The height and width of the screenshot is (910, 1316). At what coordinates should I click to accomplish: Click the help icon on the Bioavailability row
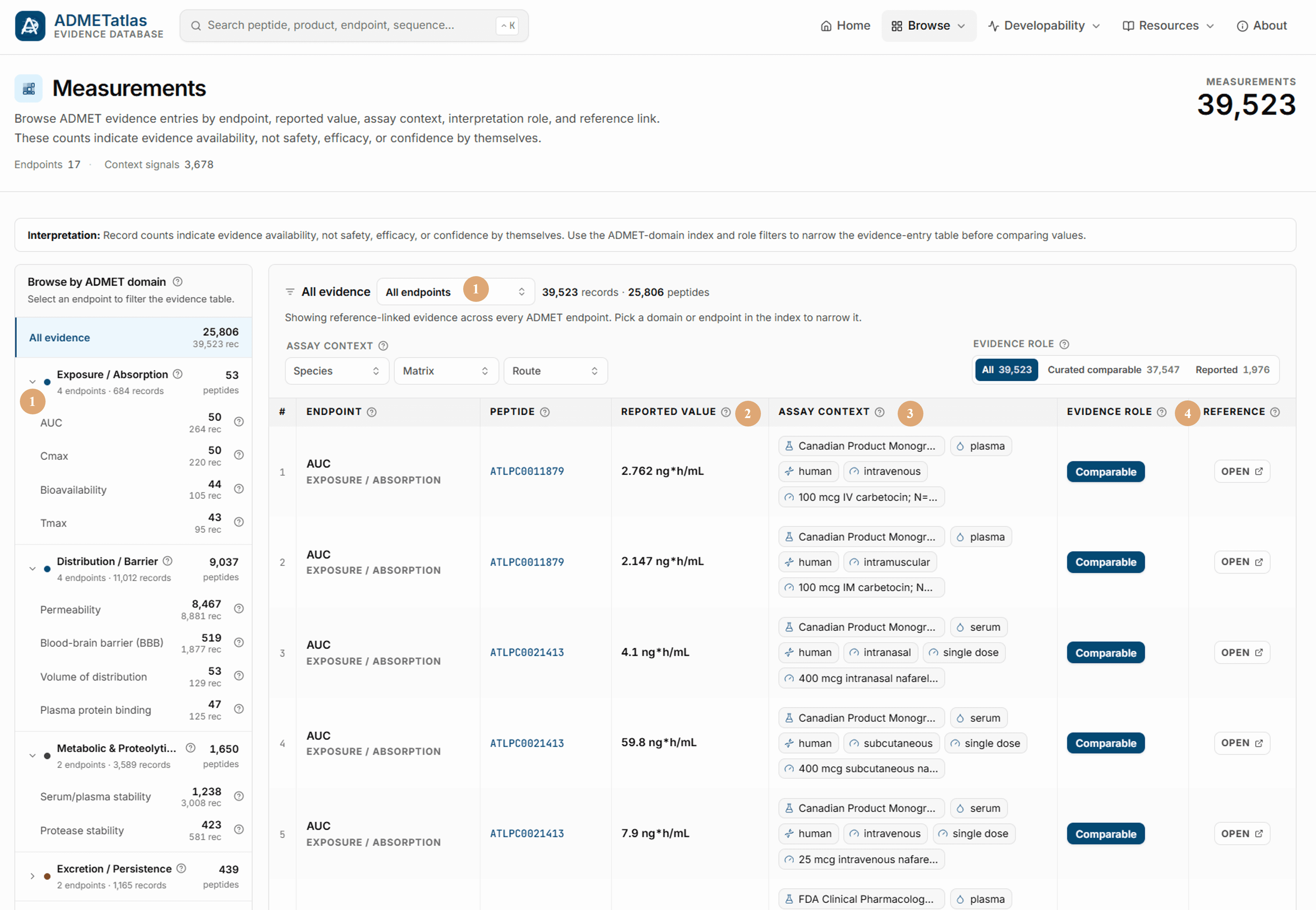pos(239,489)
